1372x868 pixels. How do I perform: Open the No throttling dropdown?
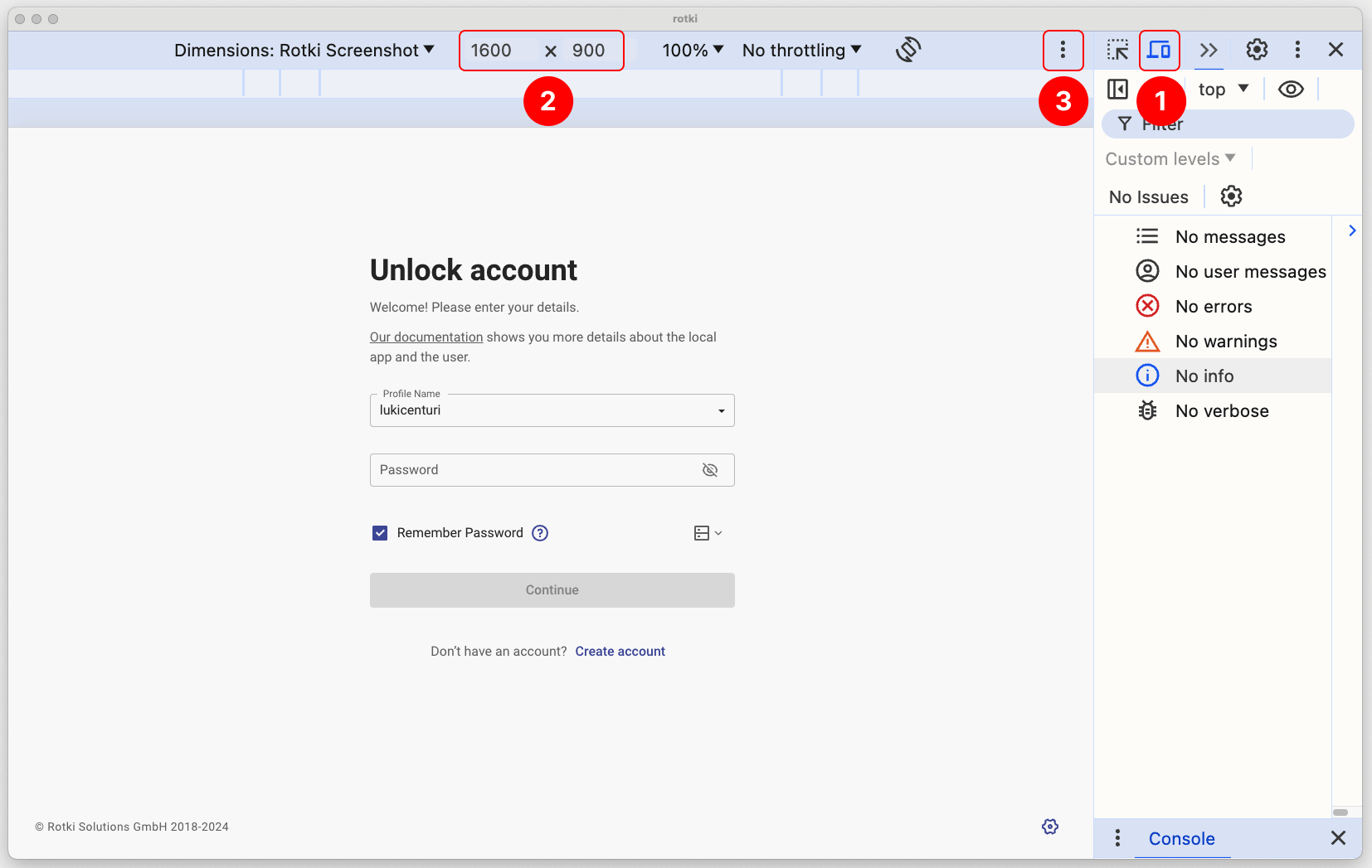click(802, 51)
